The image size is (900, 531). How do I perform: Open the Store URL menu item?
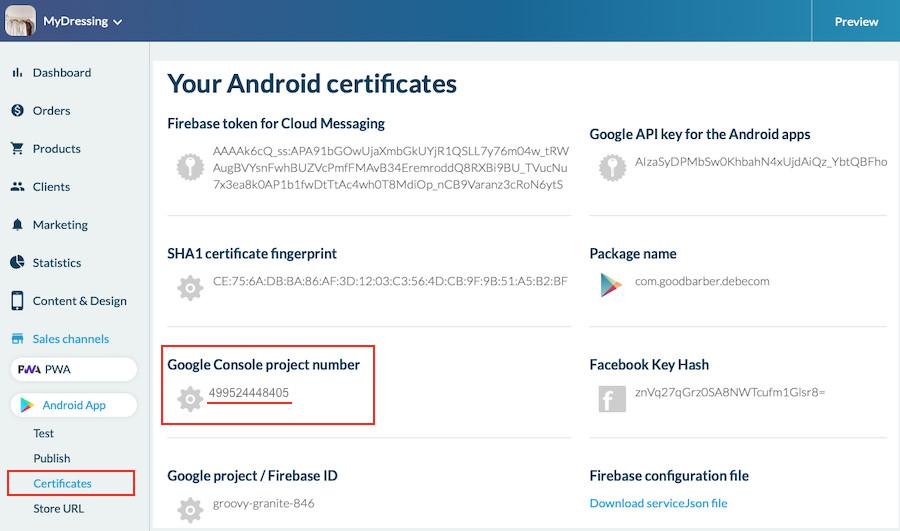(x=59, y=509)
